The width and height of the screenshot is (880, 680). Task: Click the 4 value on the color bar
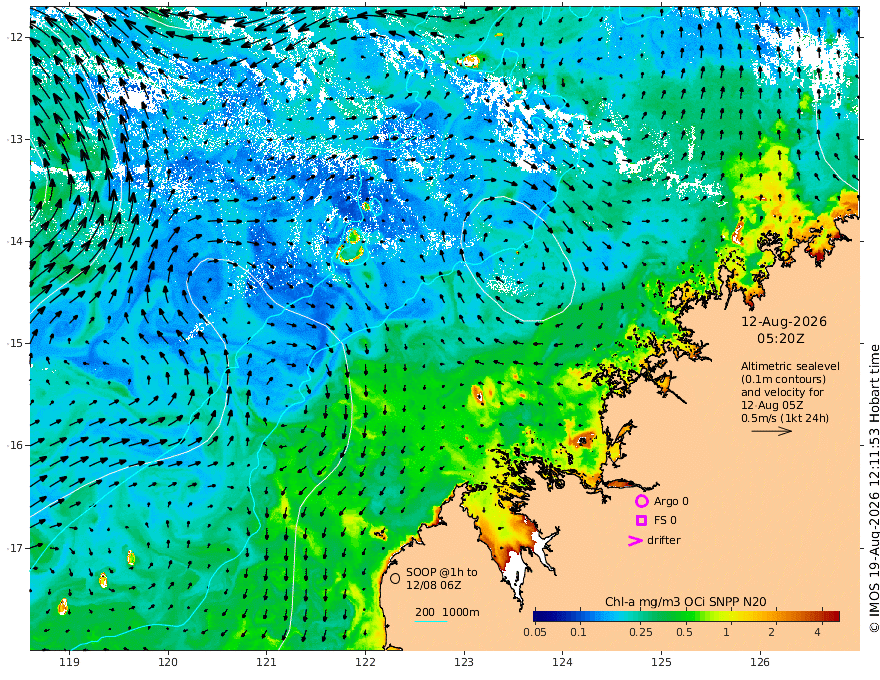click(817, 632)
